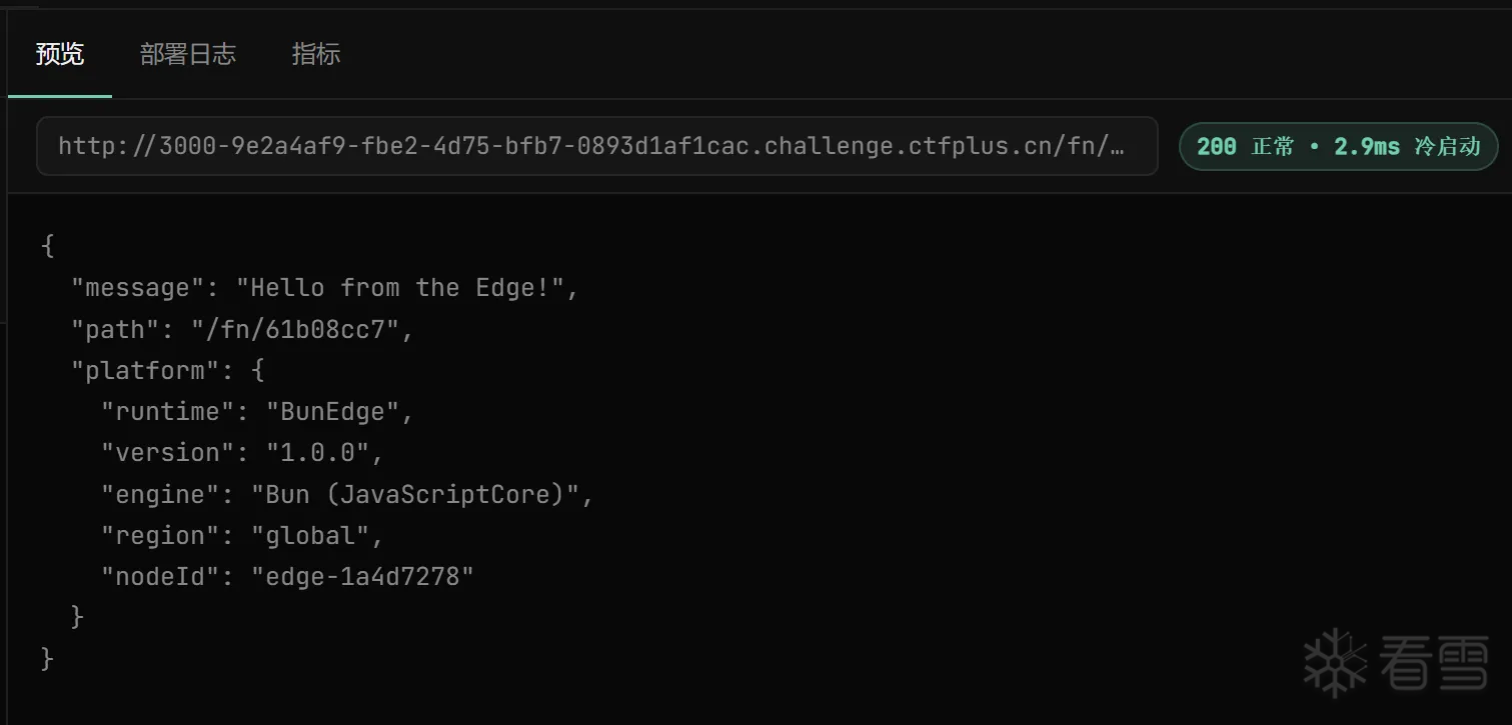Click the opening brace of JSON response

pos(47,246)
